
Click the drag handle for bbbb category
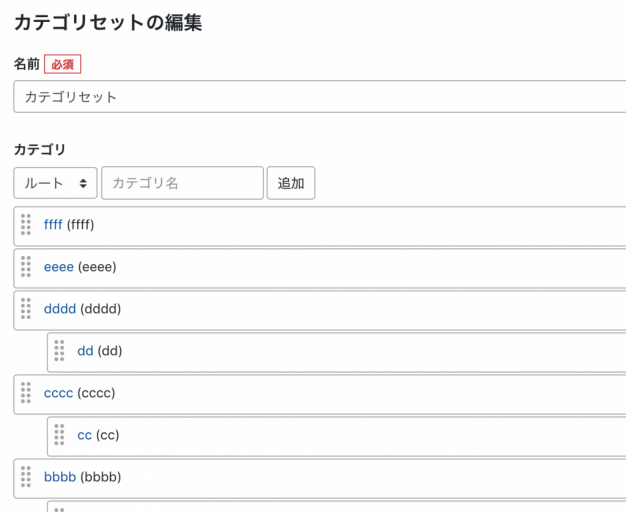click(x=26, y=477)
